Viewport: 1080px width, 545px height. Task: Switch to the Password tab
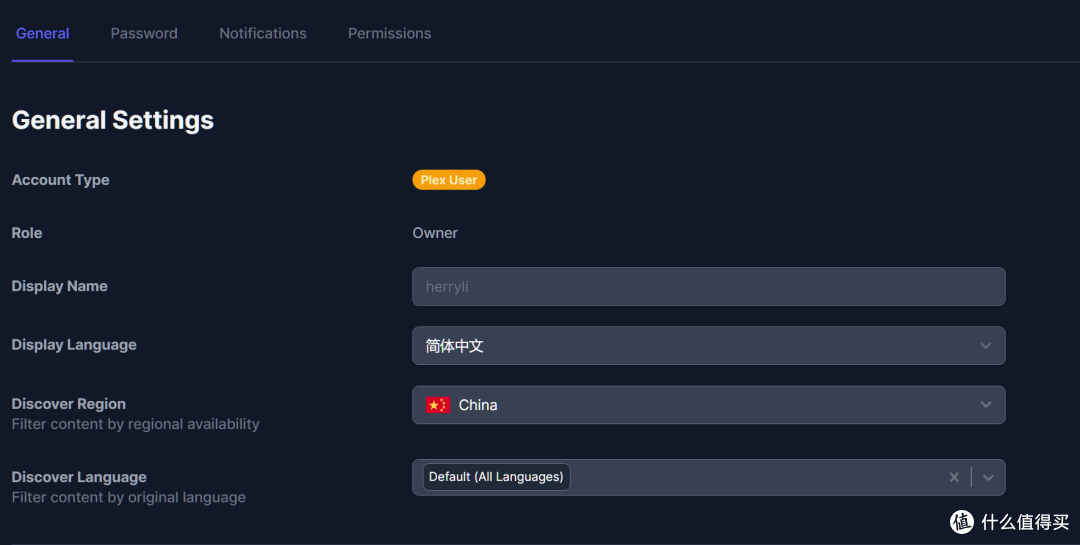[144, 33]
